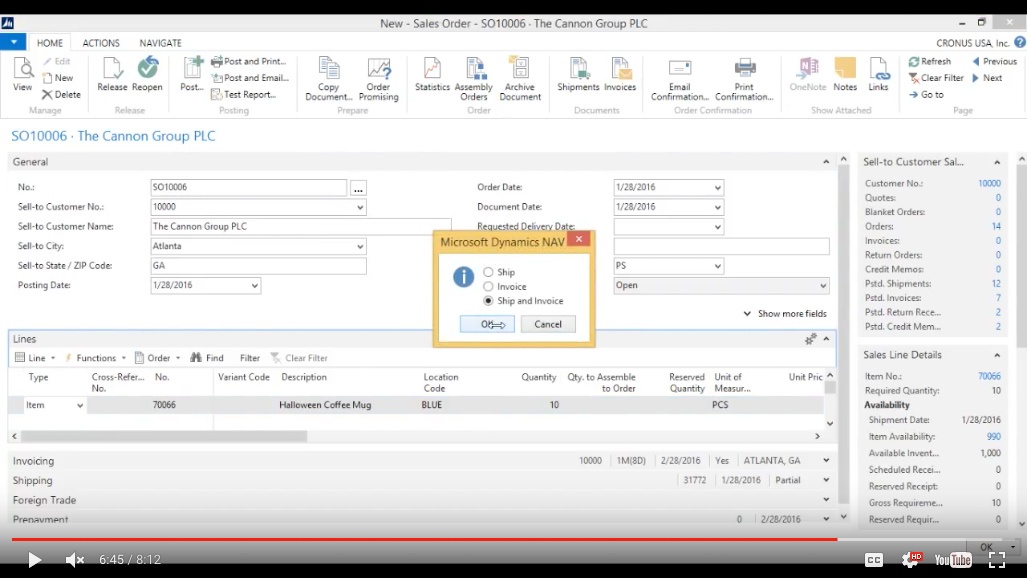This screenshot has height=578, width=1027.
Task: Select the Invoice radio option
Action: [x=488, y=286]
